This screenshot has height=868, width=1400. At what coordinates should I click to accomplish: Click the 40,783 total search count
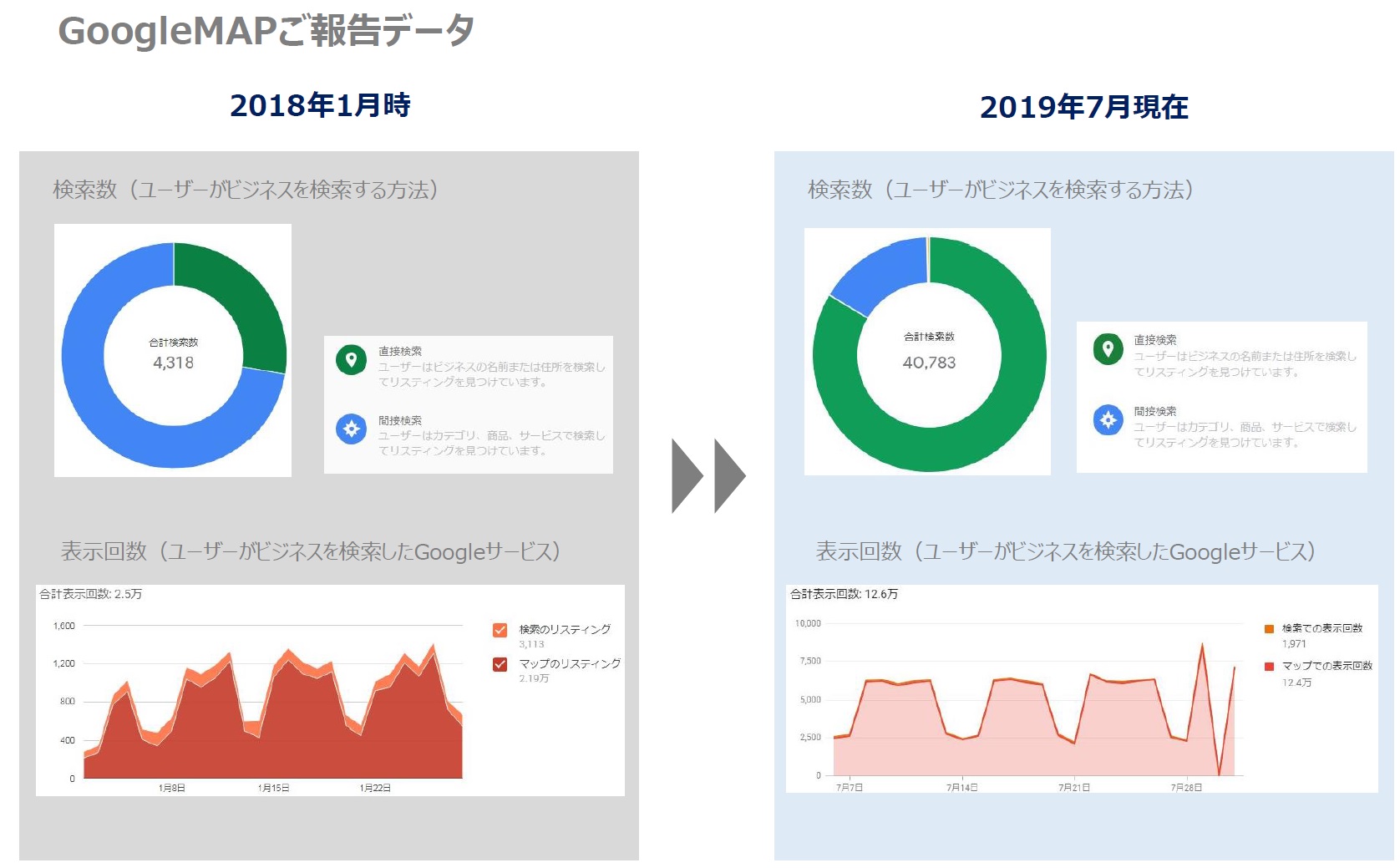(x=929, y=363)
